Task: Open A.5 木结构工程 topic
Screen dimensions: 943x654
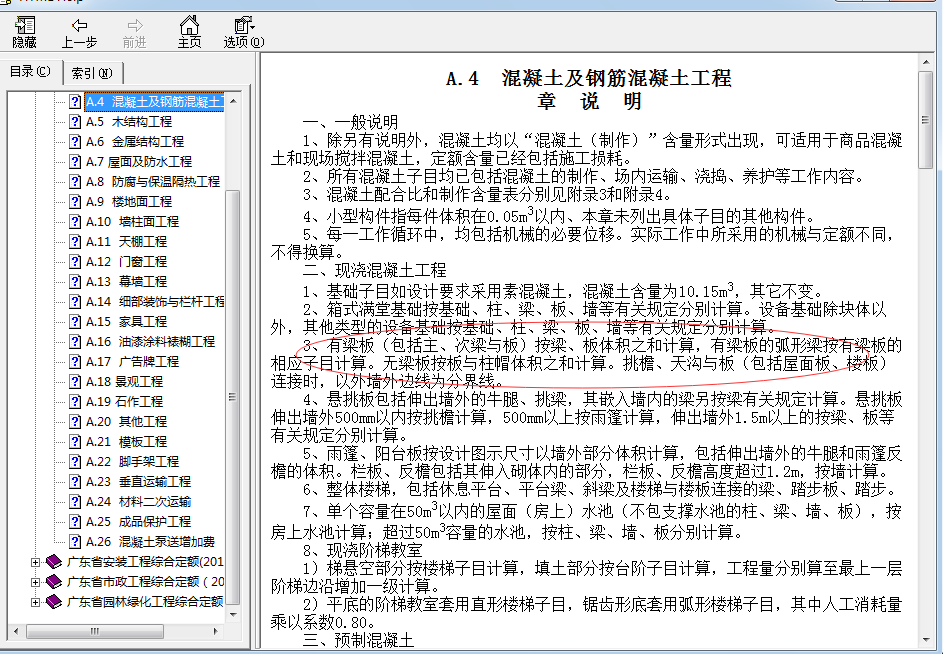Action: point(129,122)
